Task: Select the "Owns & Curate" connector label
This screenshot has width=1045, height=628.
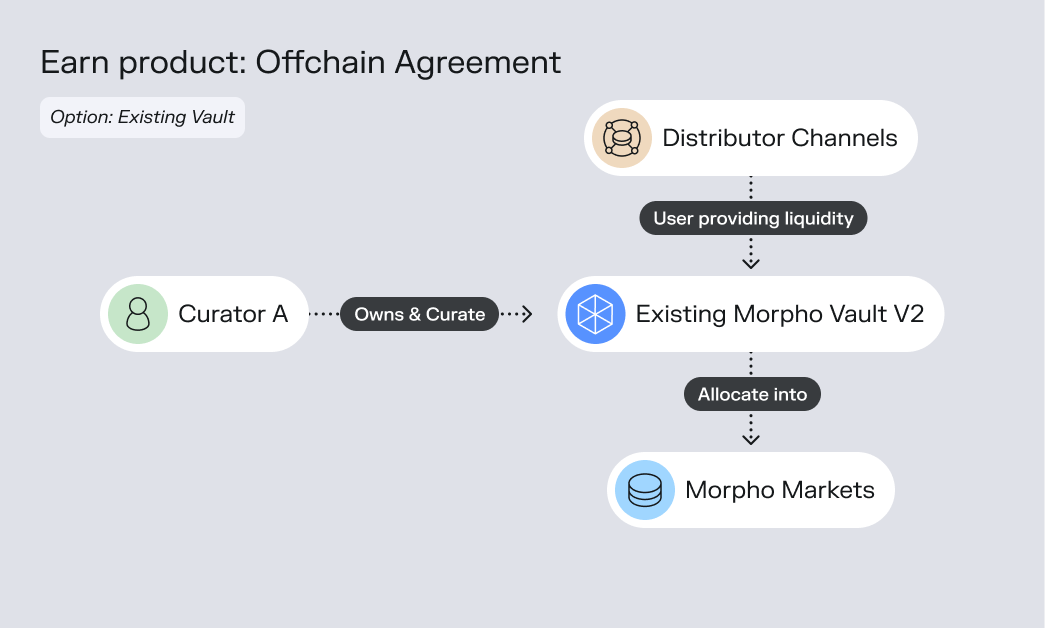Action: [419, 314]
